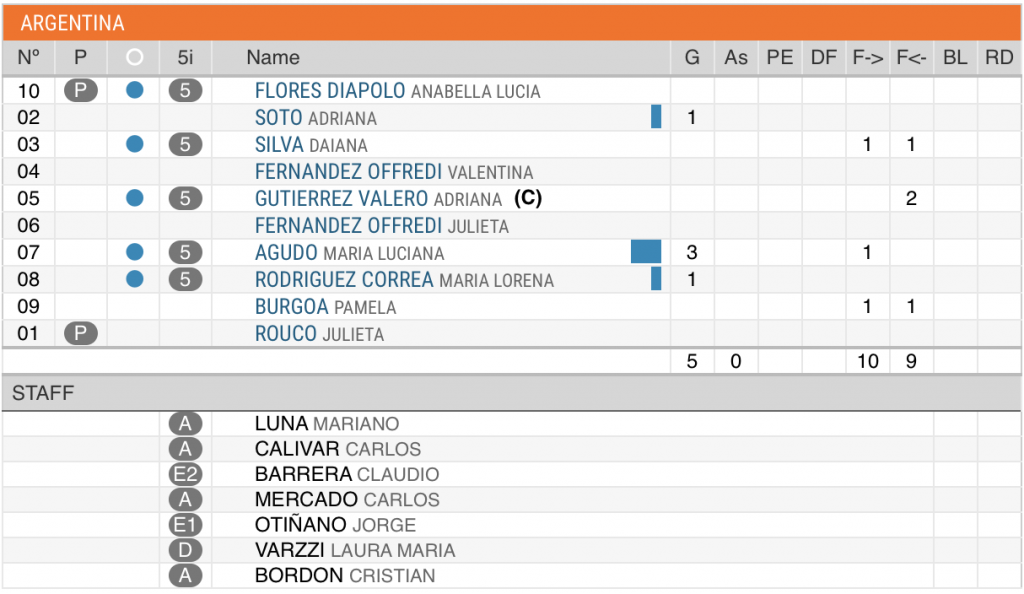Click Agudo's wide blue goals bar
1024x594 pixels.
(x=646, y=252)
